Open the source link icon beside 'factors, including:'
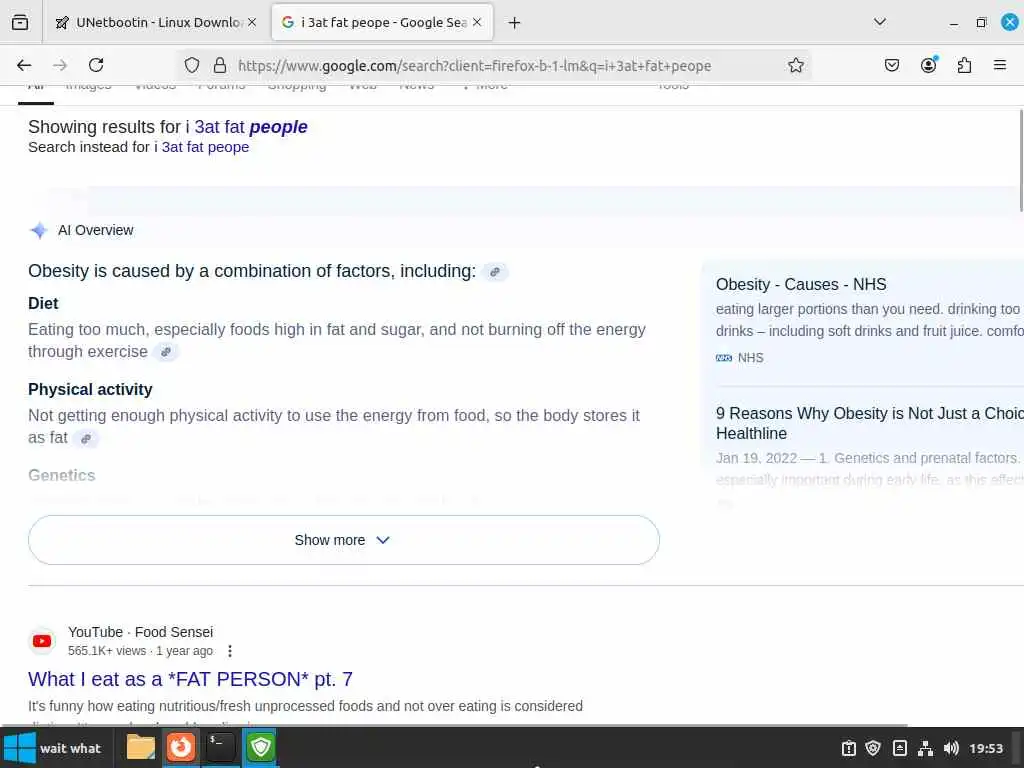 (x=494, y=272)
